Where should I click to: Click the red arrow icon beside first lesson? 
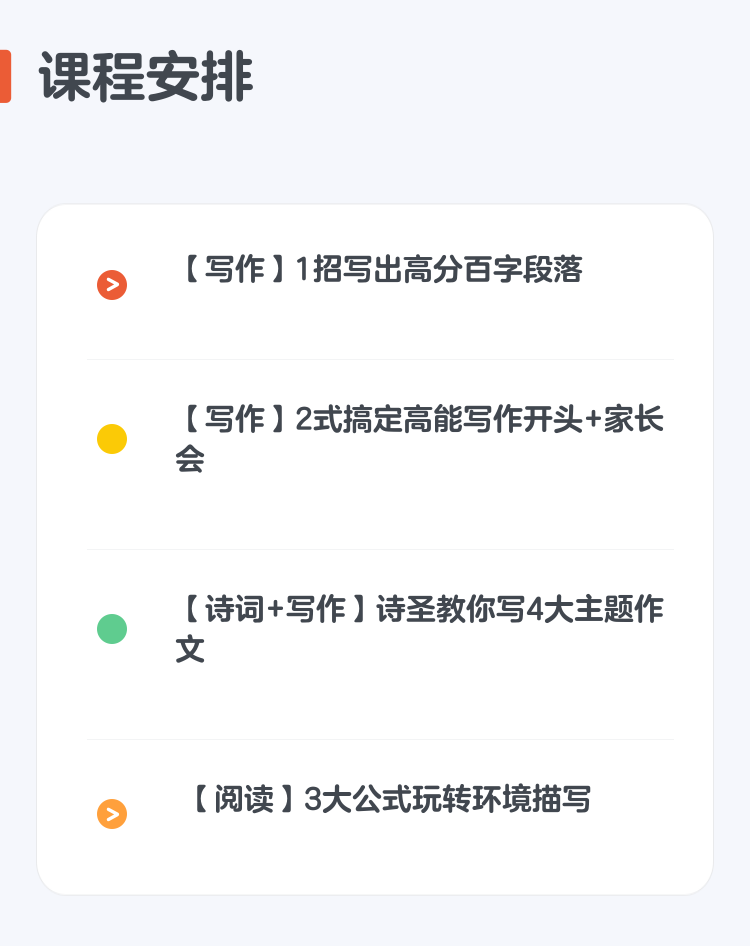click(112, 285)
